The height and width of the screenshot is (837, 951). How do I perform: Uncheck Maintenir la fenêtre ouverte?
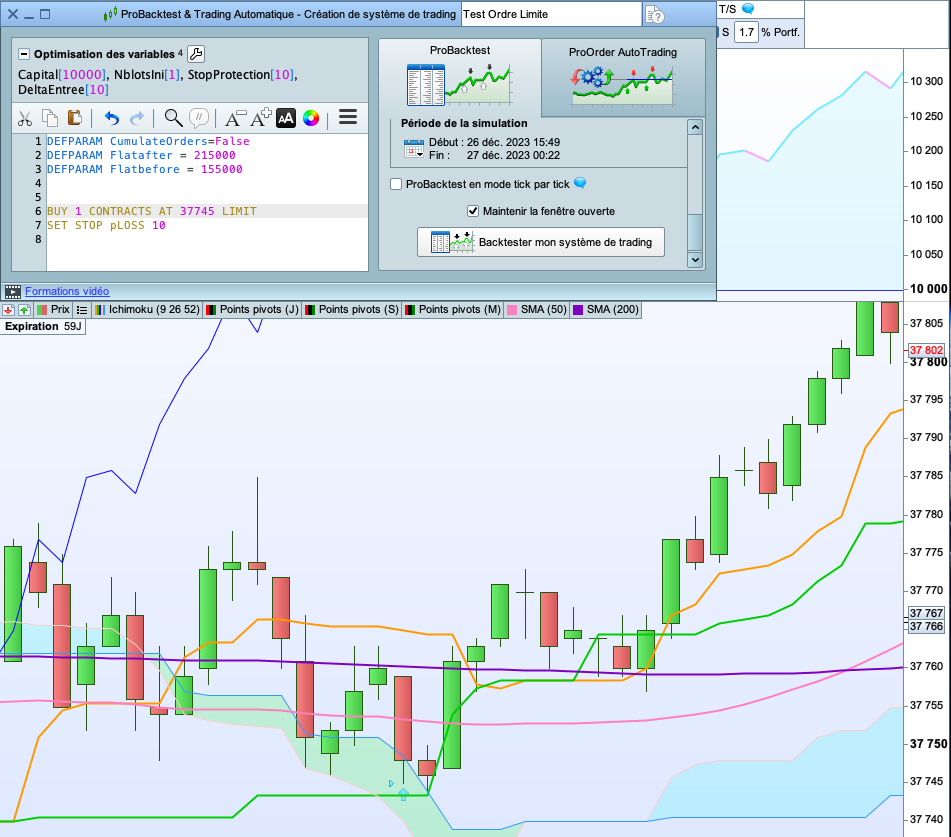point(473,211)
